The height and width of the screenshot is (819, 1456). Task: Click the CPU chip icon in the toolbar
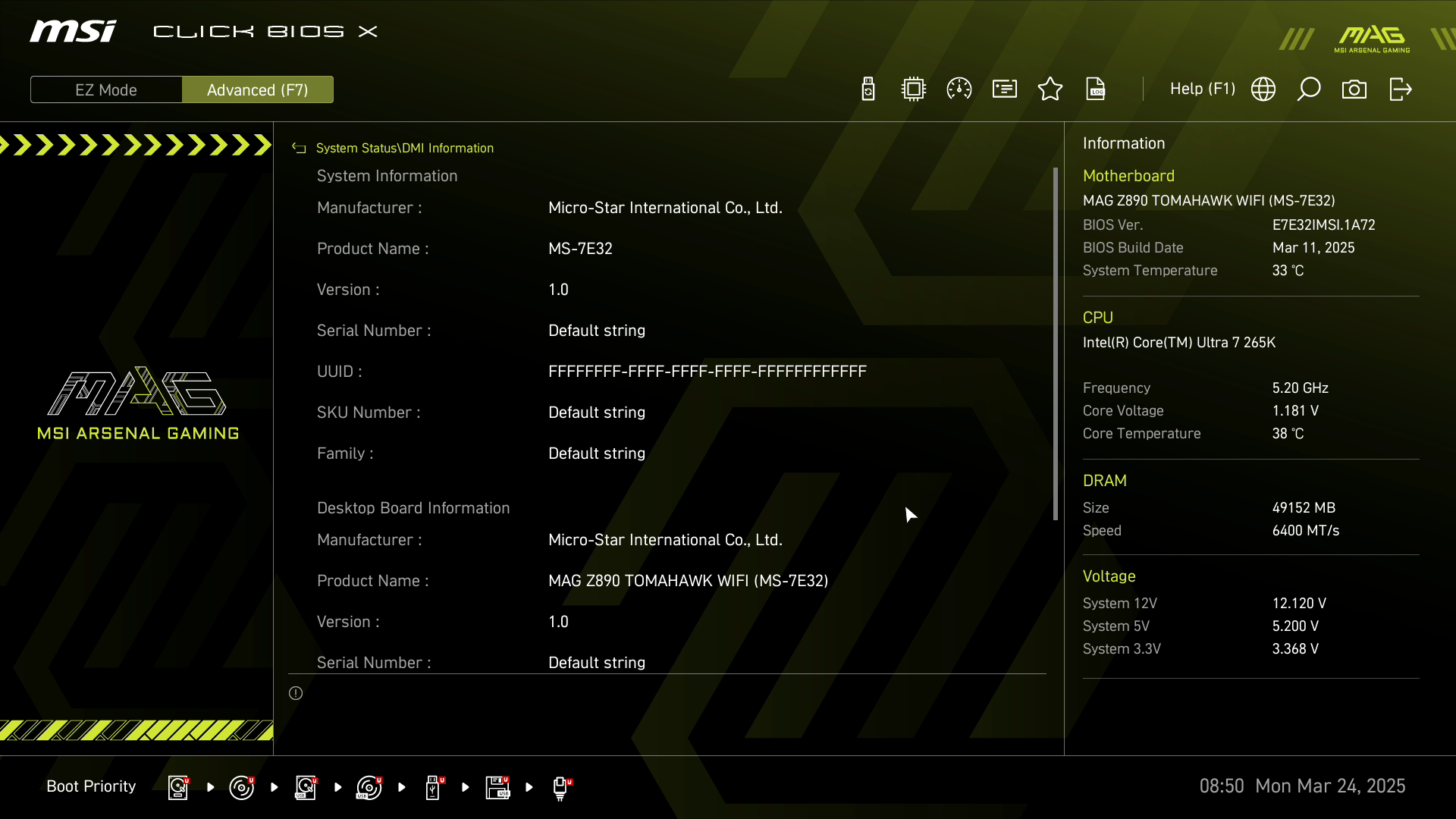click(914, 89)
